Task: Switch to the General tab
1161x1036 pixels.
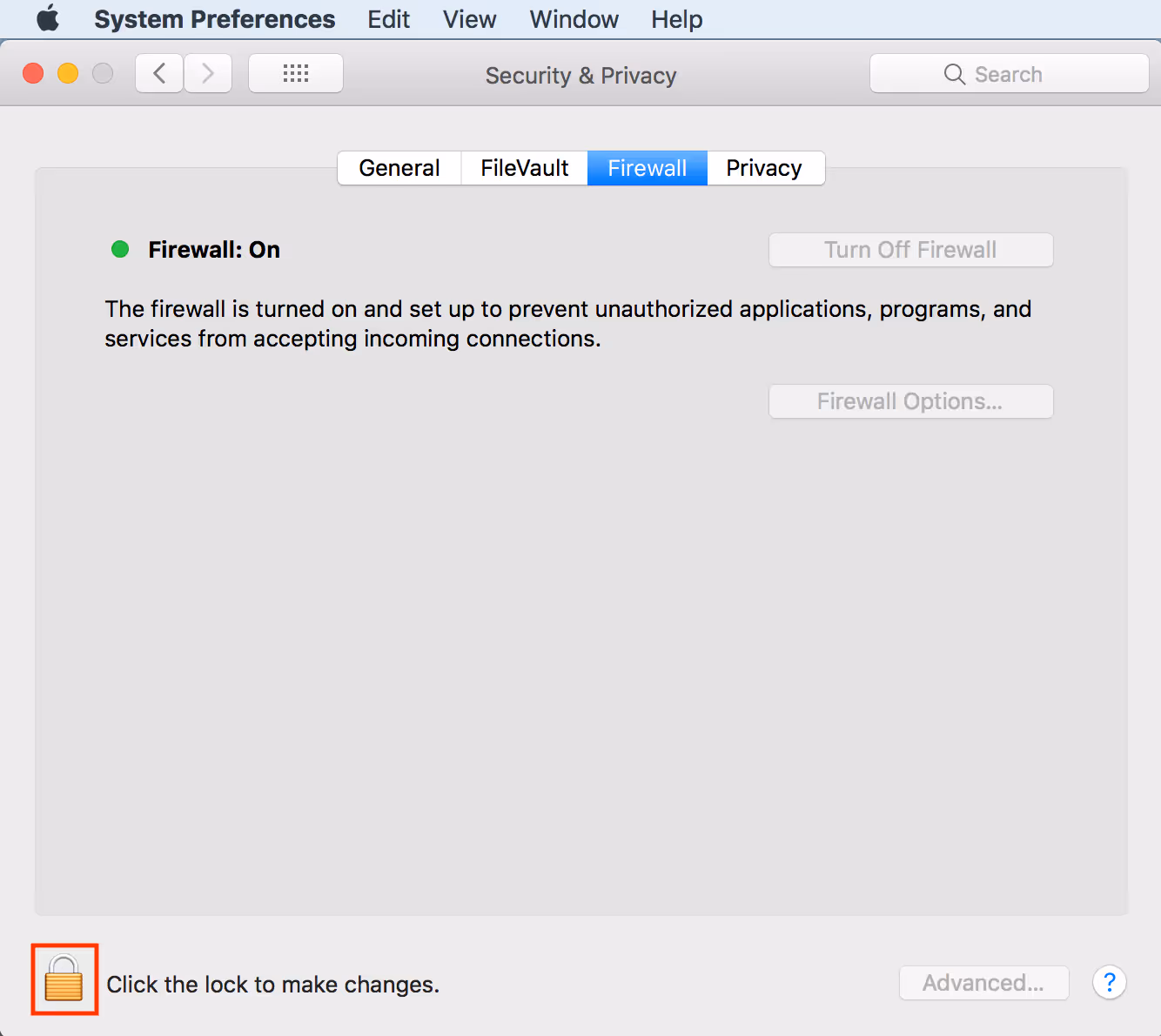Action: (x=399, y=168)
